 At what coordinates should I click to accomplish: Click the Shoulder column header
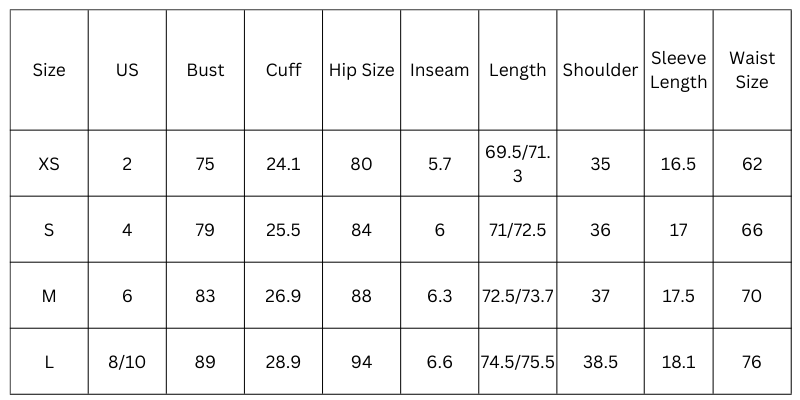(600, 70)
